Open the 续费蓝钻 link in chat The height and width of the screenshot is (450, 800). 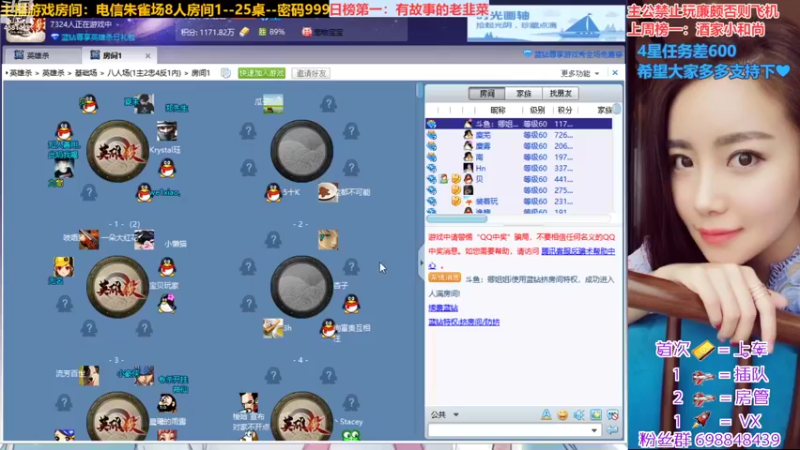point(443,308)
